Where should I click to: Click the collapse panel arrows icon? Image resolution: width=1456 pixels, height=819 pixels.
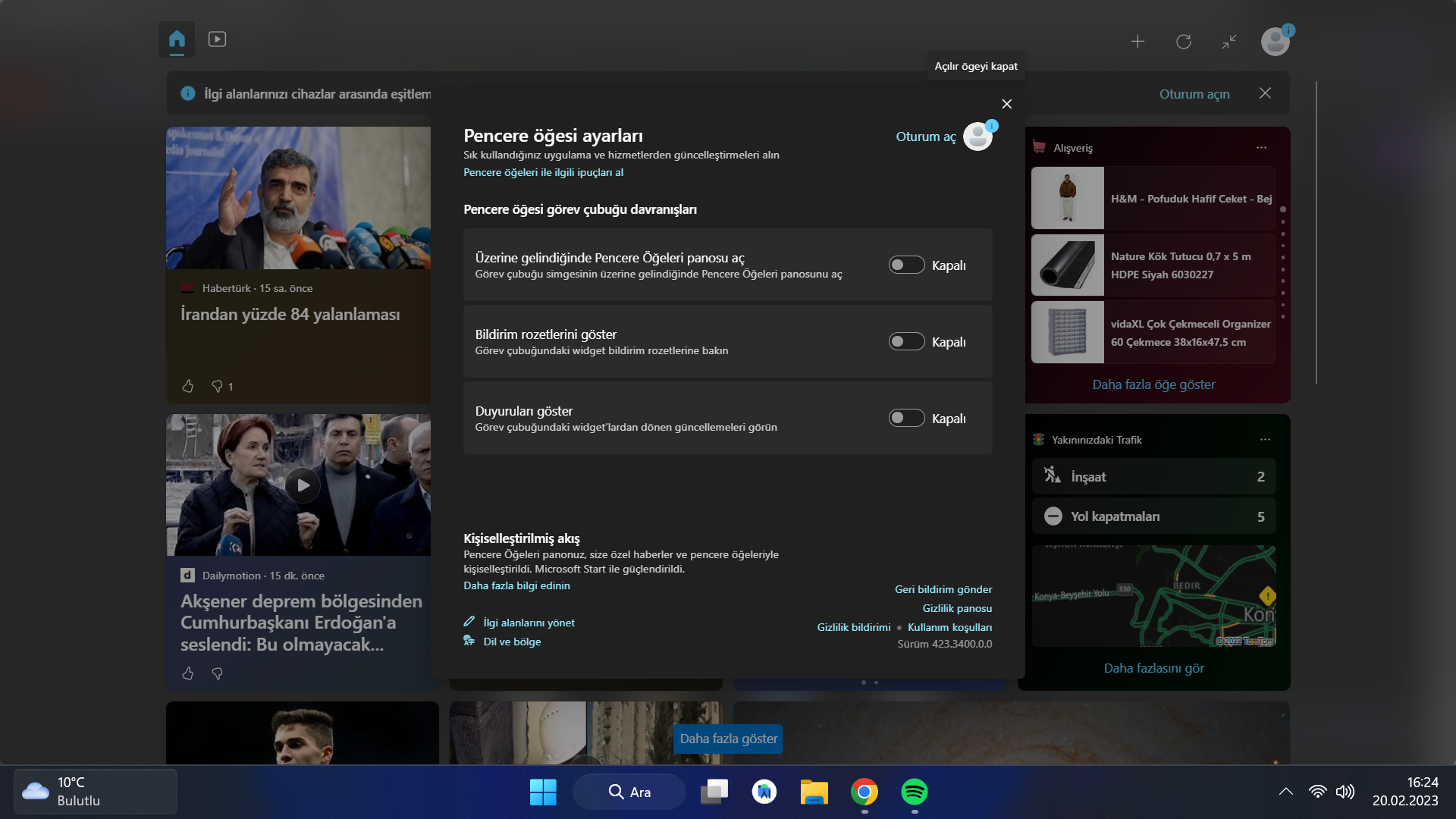coord(1229,42)
